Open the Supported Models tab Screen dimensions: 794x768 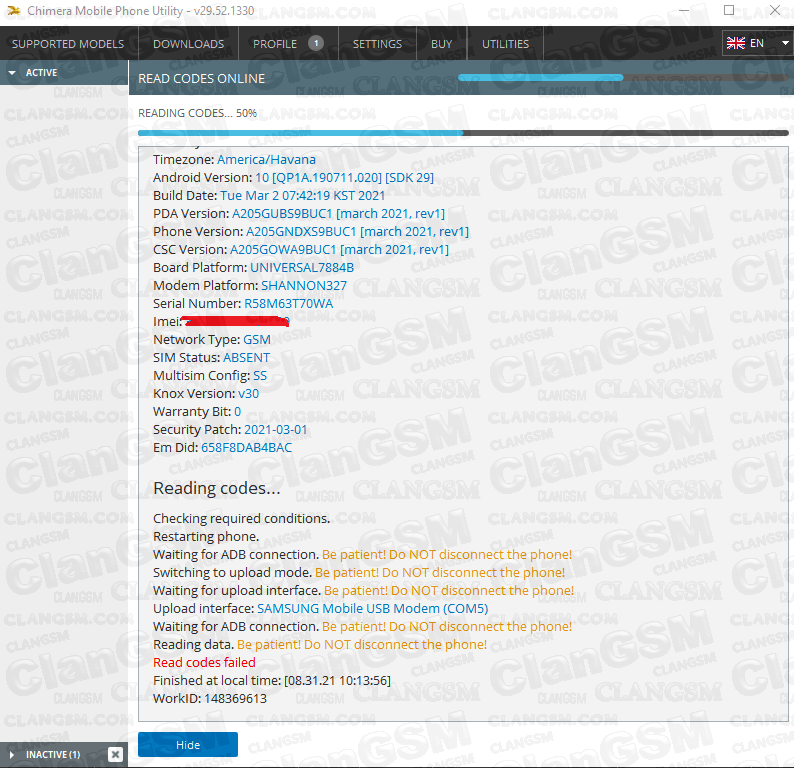[x=68, y=44]
